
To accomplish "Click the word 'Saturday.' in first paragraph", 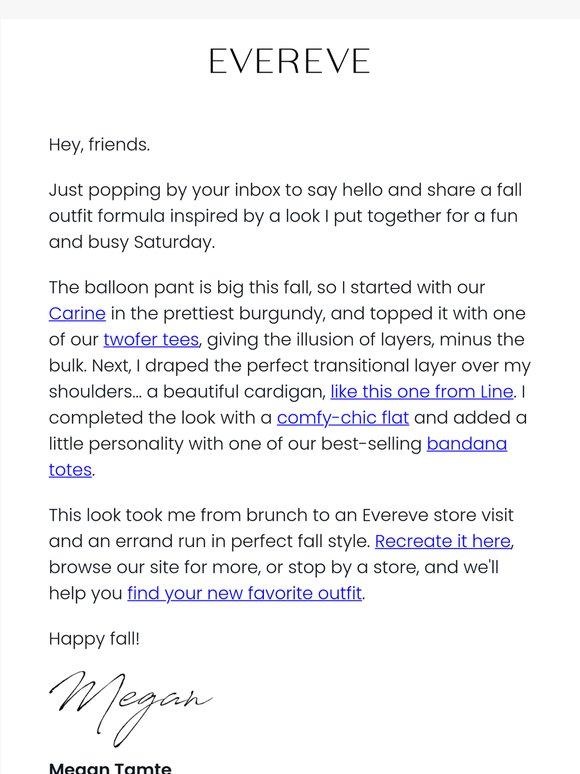I will [174, 242].
